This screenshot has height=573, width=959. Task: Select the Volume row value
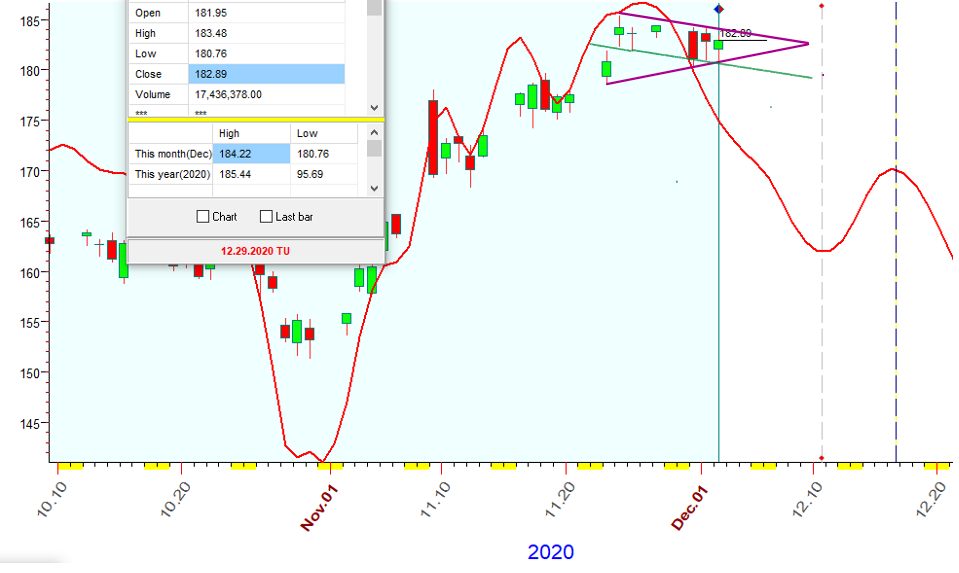[x=266, y=94]
